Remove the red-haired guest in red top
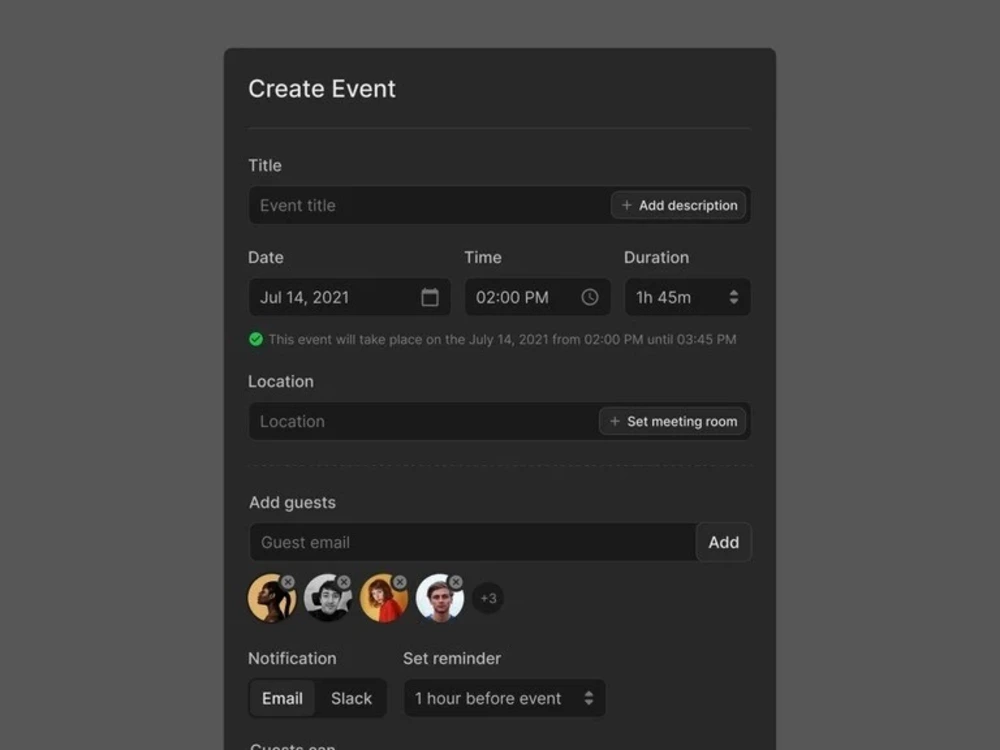Viewport: 1000px width, 750px height. [400, 582]
